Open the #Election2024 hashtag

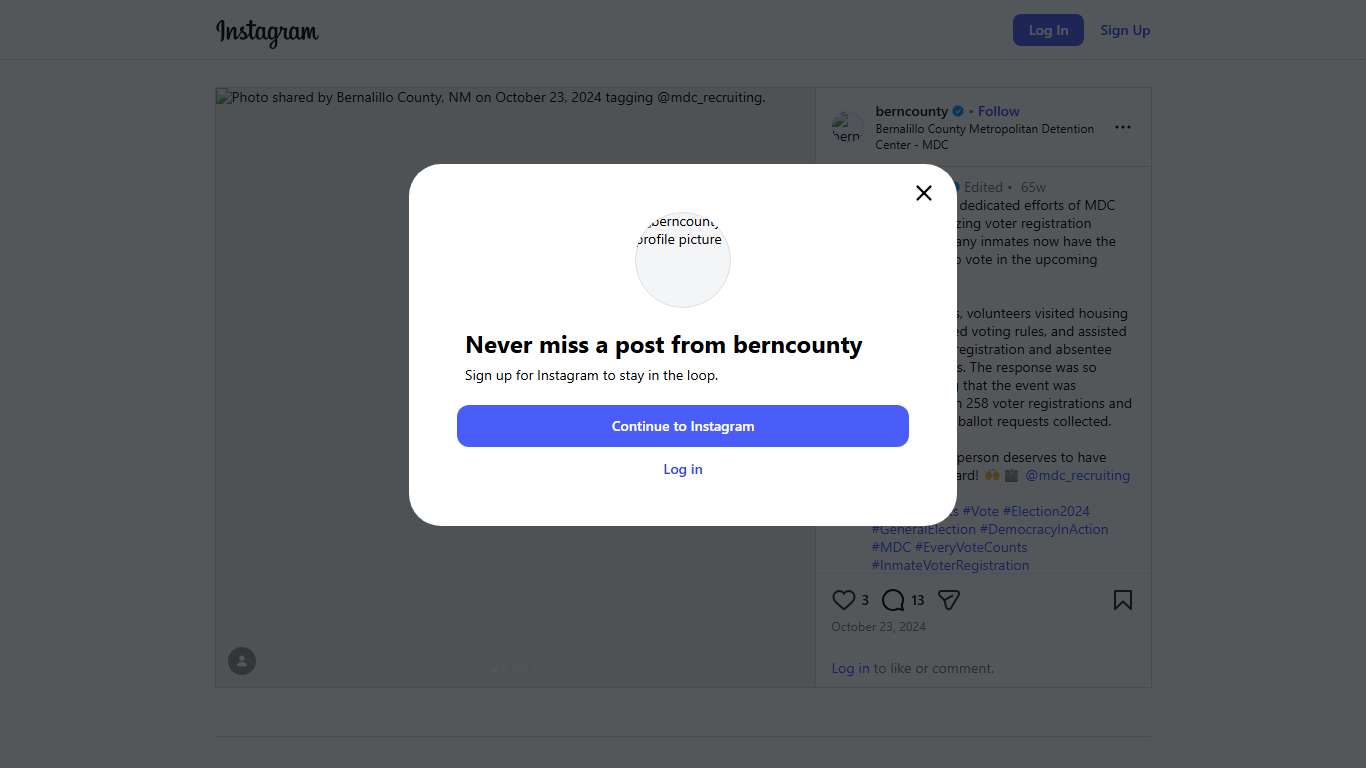(1046, 511)
